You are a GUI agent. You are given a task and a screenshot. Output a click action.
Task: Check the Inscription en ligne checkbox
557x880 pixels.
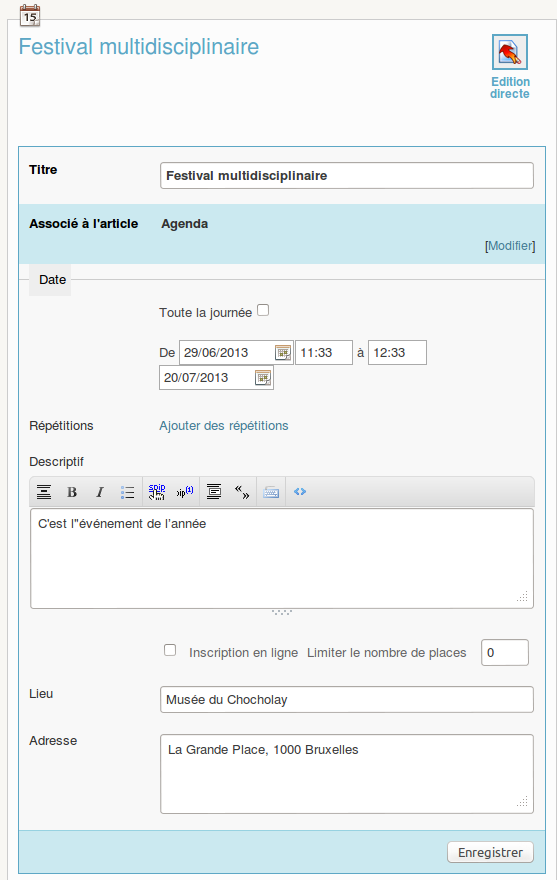[x=170, y=650]
